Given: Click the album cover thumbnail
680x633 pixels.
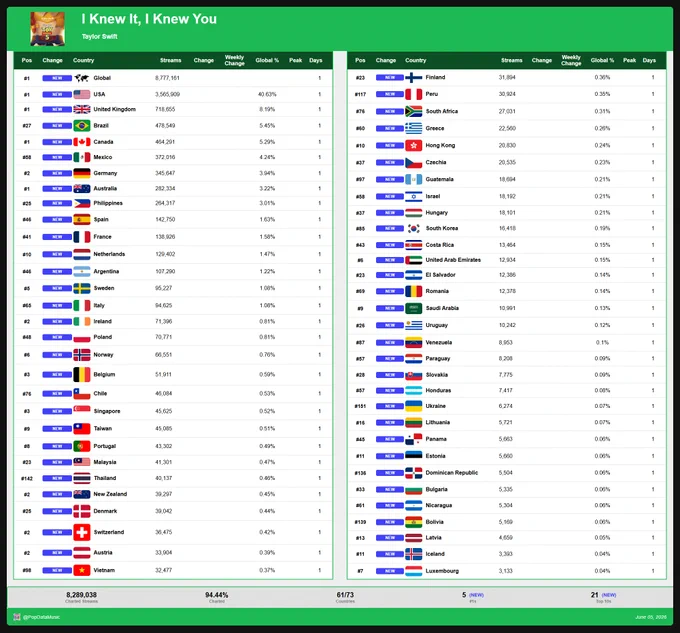Looking at the screenshot, I should pyautogui.click(x=48, y=29).
